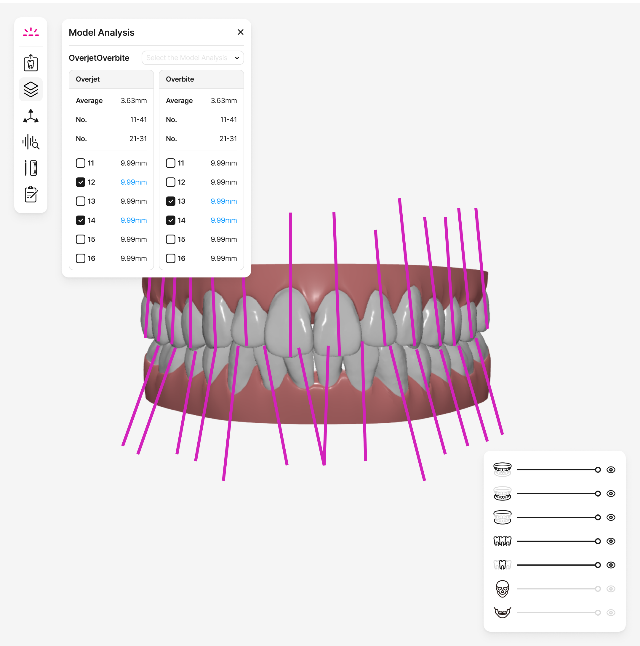Toggle visibility of lower jaw layer
This screenshot has width=640, height=646.
click(x=611, y=494)
